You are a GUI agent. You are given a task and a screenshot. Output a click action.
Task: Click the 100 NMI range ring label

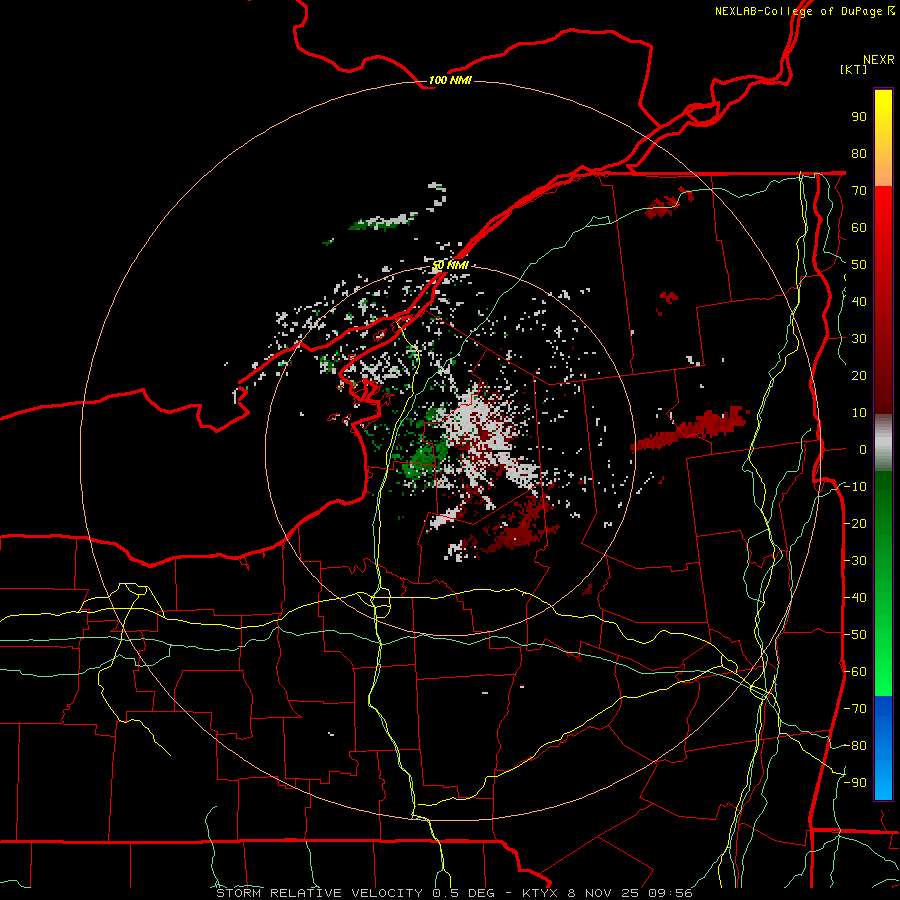pos(450,80)
